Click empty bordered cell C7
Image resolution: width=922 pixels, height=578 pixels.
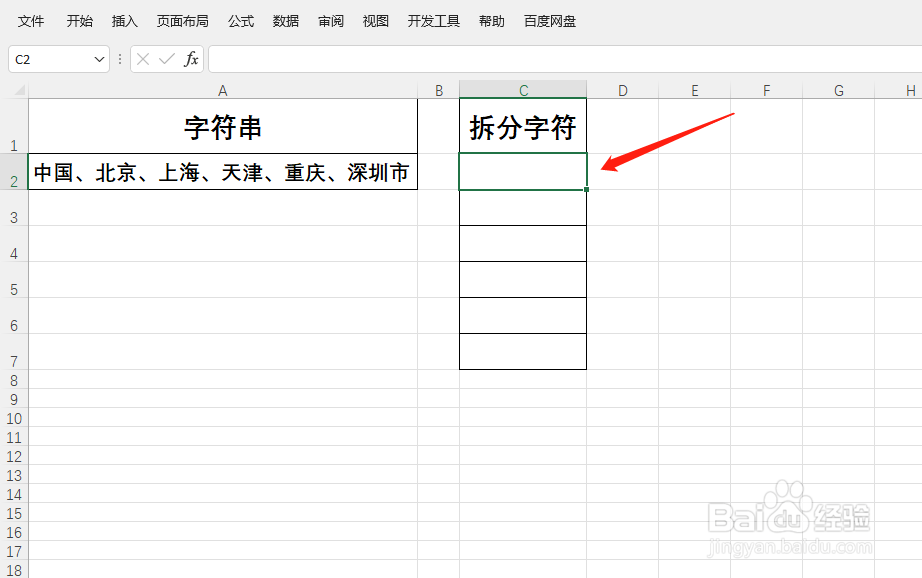pyautogui.click(x=523, y=352)
